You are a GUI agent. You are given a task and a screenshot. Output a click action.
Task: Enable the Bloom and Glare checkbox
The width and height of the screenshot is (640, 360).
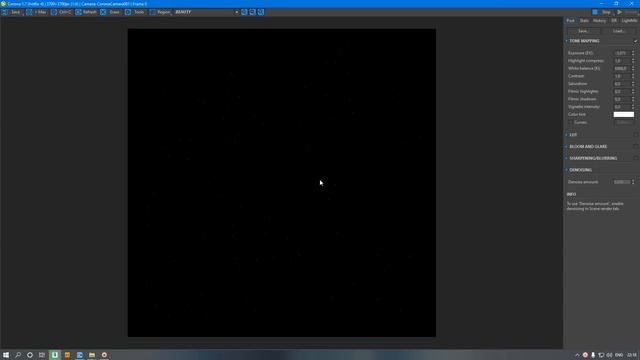(636, 147)
